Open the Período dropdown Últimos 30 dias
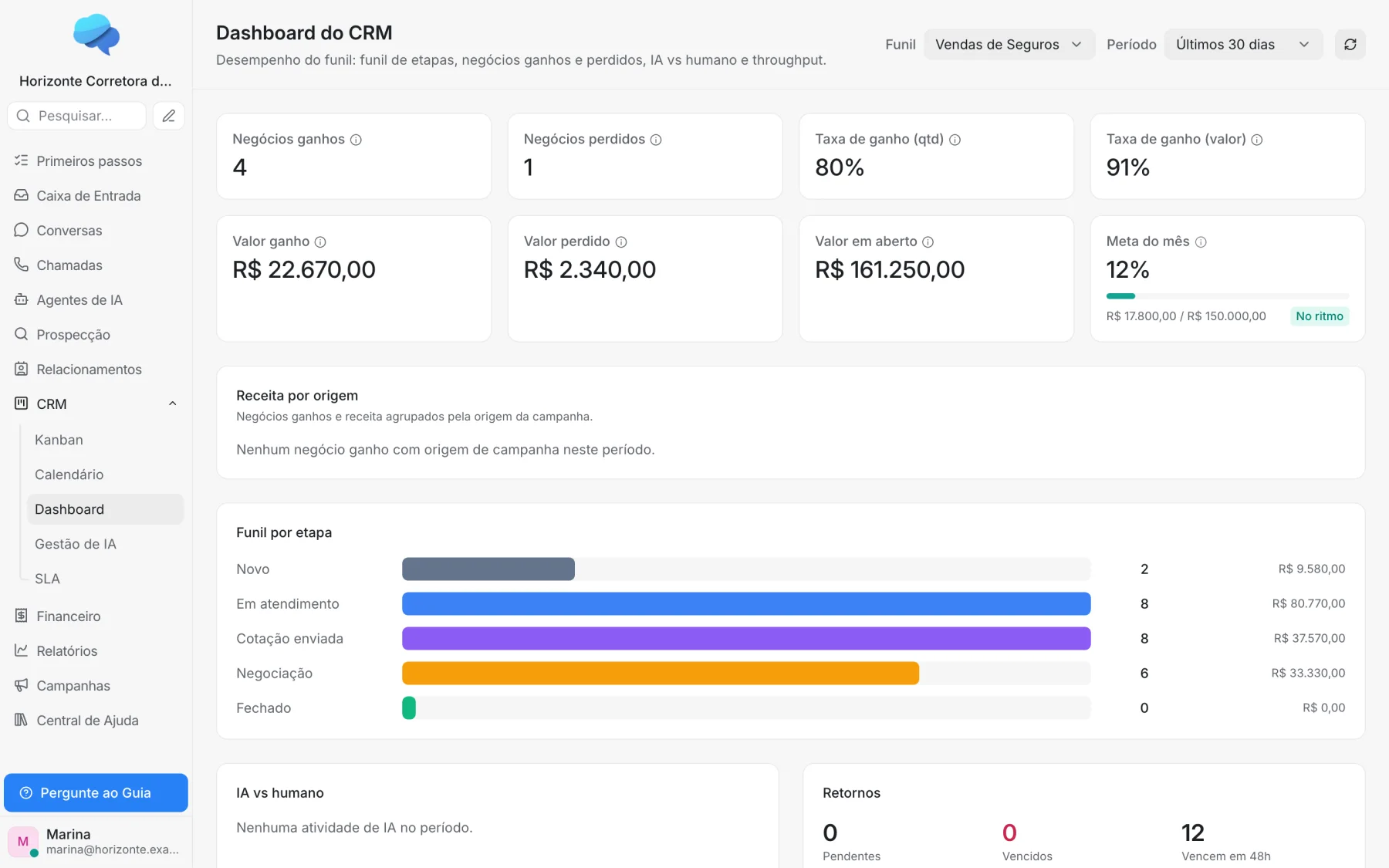Image resolution: width=1389 pixels, height=868 pixels. pos(1243,45)
